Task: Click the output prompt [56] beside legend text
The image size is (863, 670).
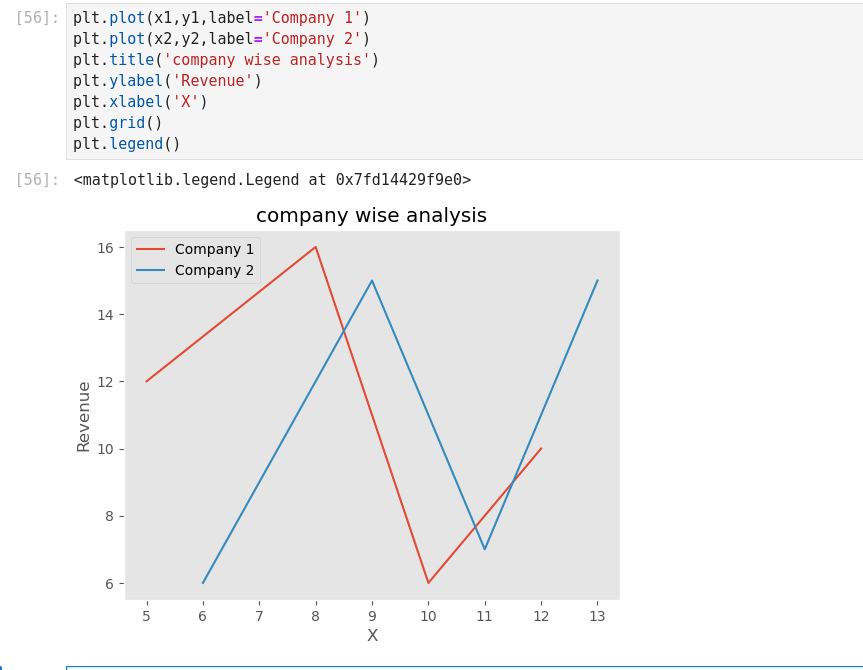Action: [x=37, y=180]
